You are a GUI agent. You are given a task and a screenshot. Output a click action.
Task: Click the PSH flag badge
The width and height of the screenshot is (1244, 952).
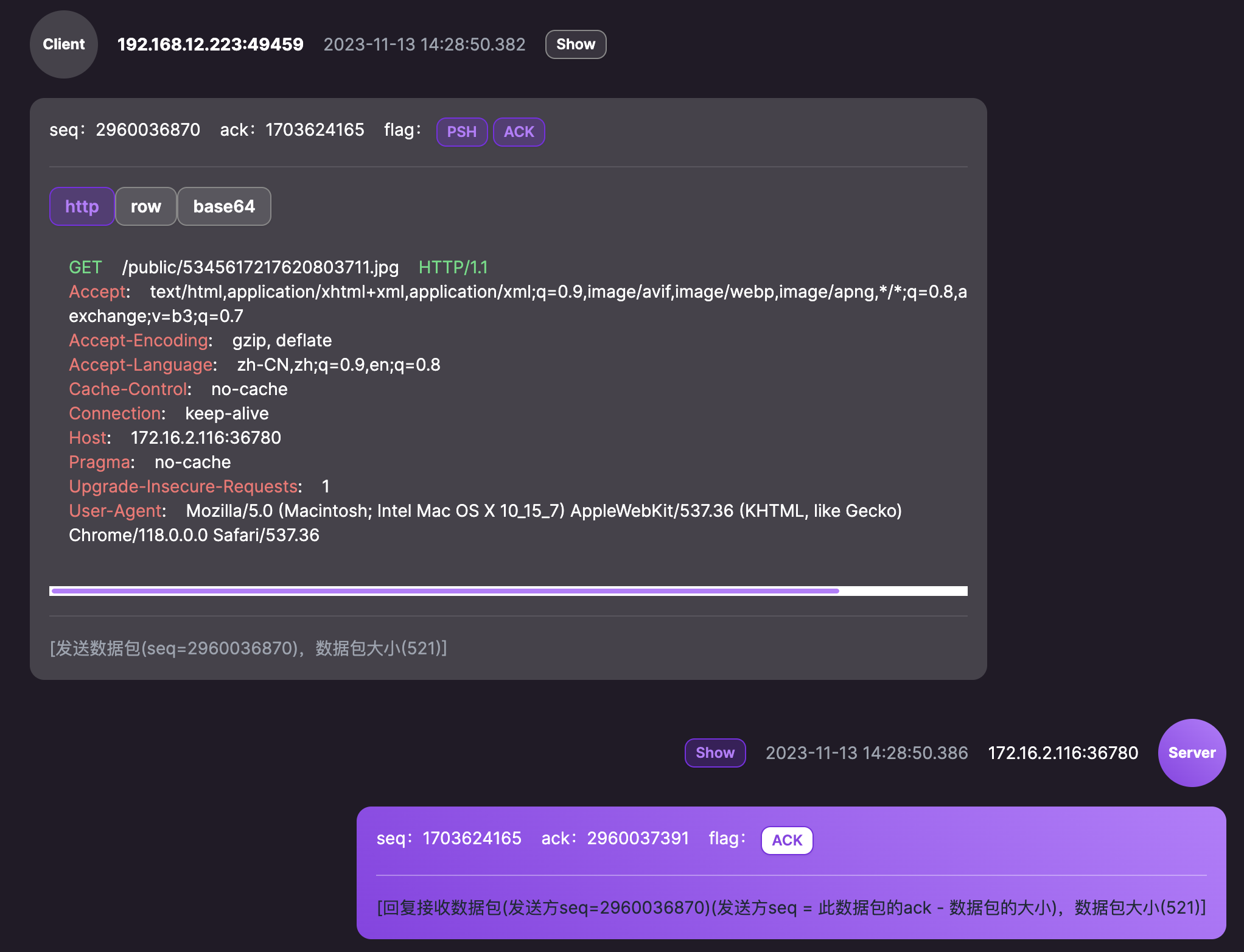tap(462, 132)
